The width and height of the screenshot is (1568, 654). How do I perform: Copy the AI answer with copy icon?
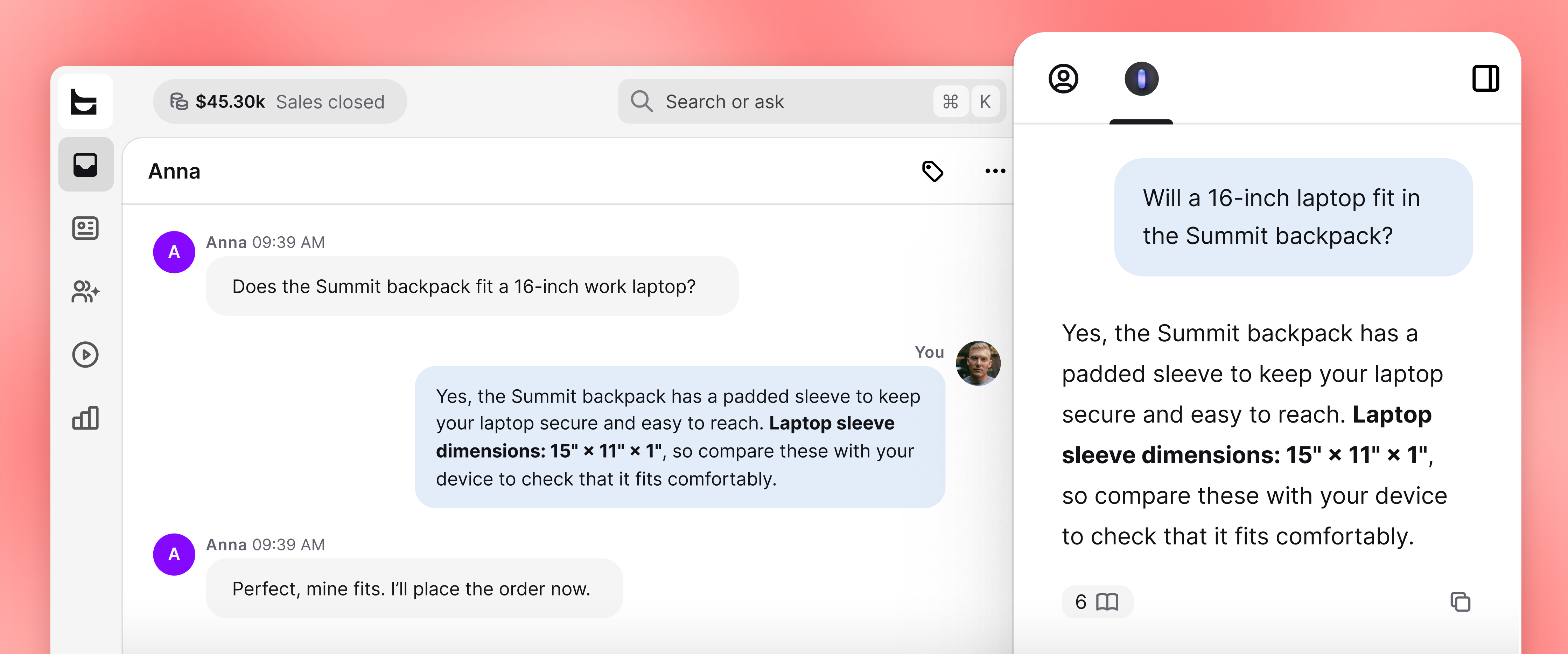click(x=1460, y=601)
